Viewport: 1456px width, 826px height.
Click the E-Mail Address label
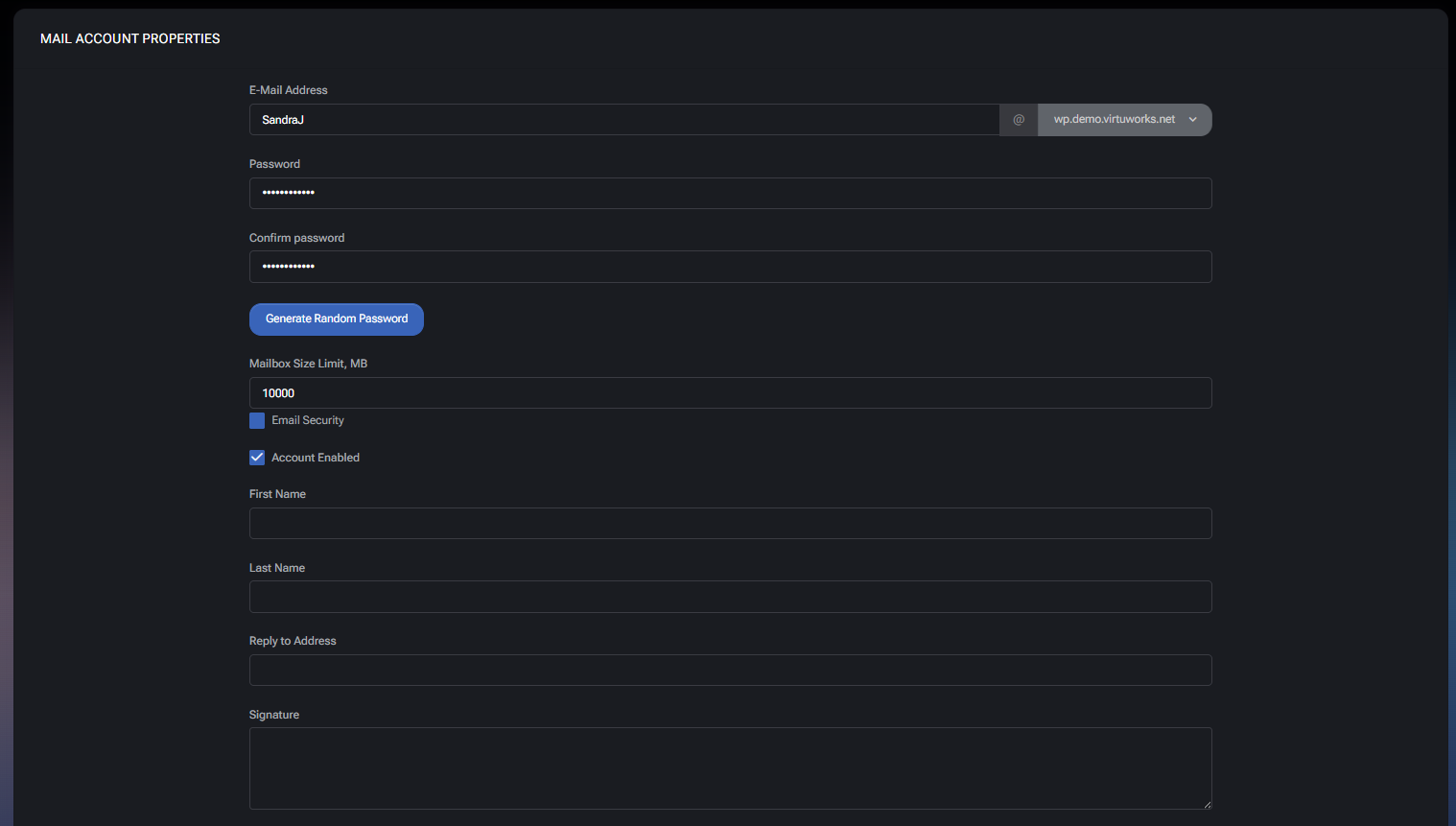(x=289, y=90)
